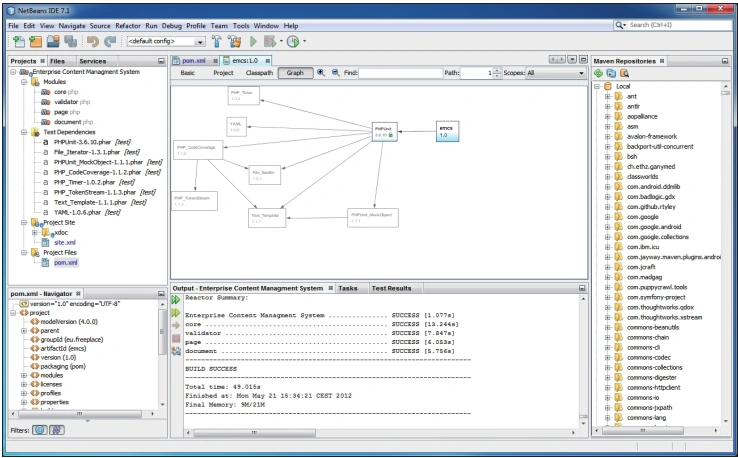738x458 pixels.
Task: Select pom.xml under Project Files
Action: (65, 263)
